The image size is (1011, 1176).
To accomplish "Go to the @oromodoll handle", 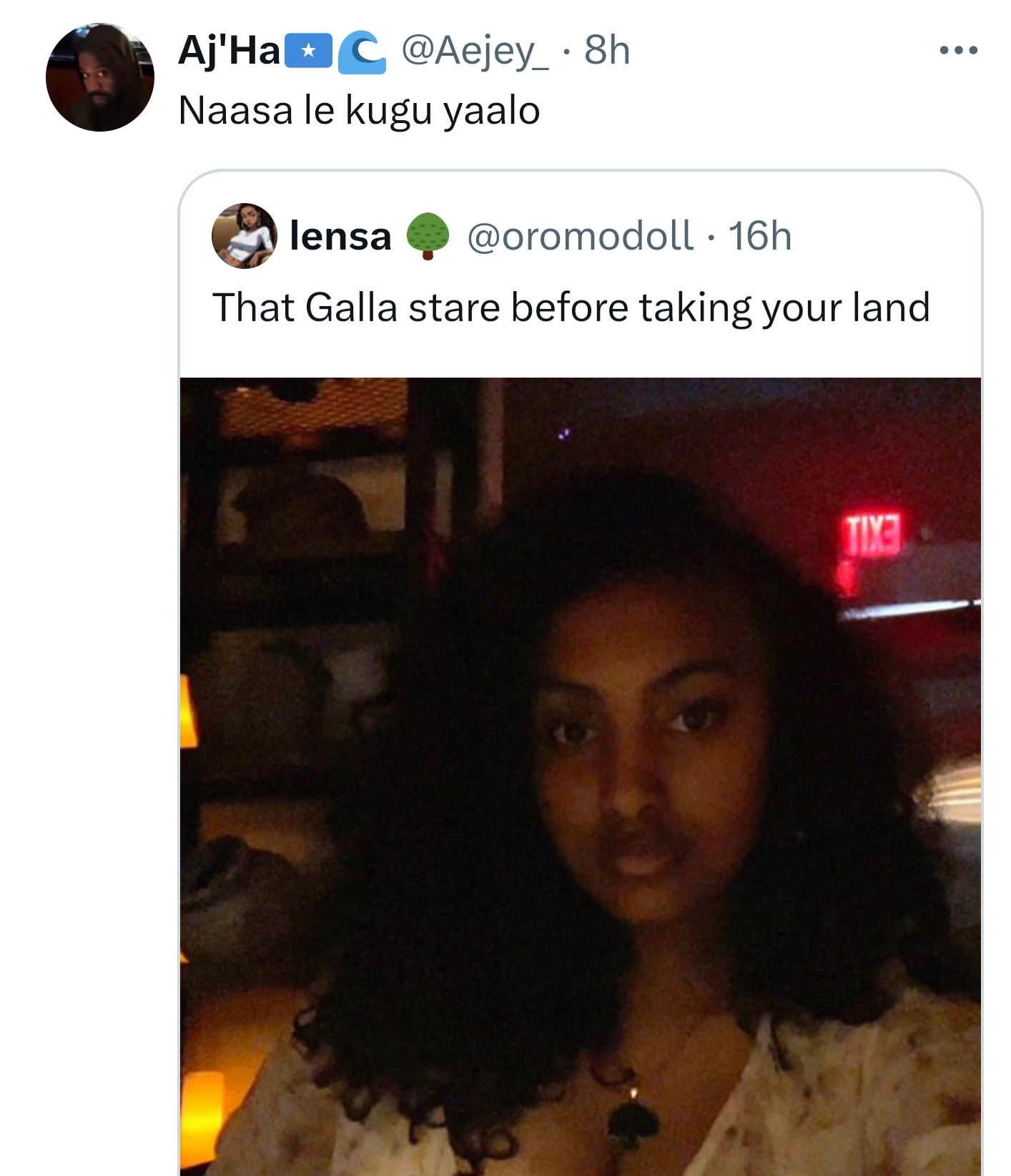I will pyautogui.click(x=580, y=236).
